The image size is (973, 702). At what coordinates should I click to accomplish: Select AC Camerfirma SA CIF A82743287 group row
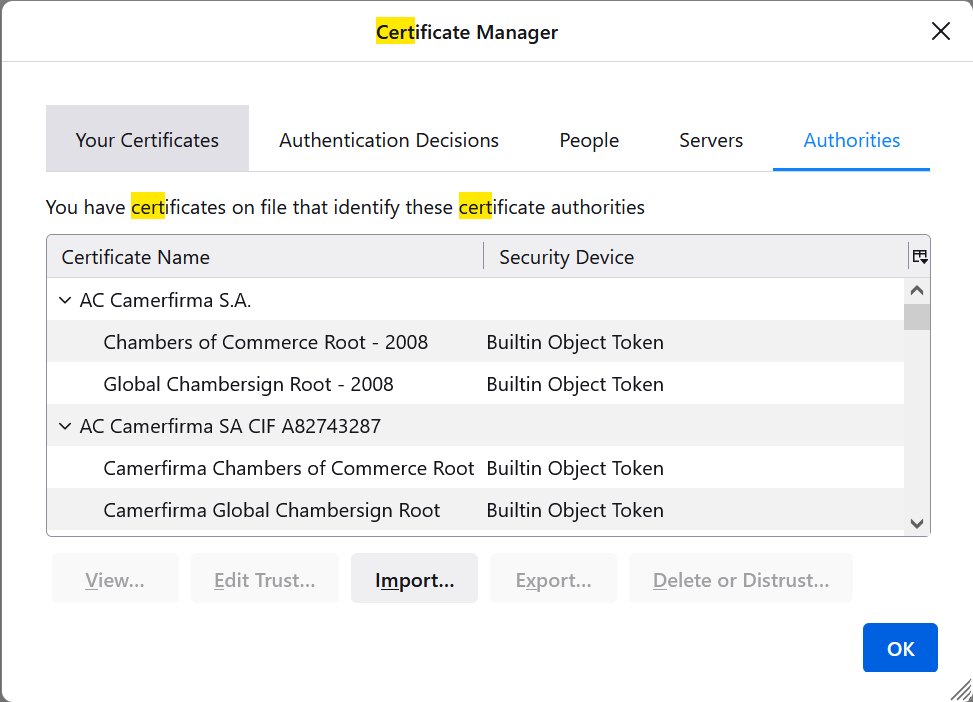475,426
